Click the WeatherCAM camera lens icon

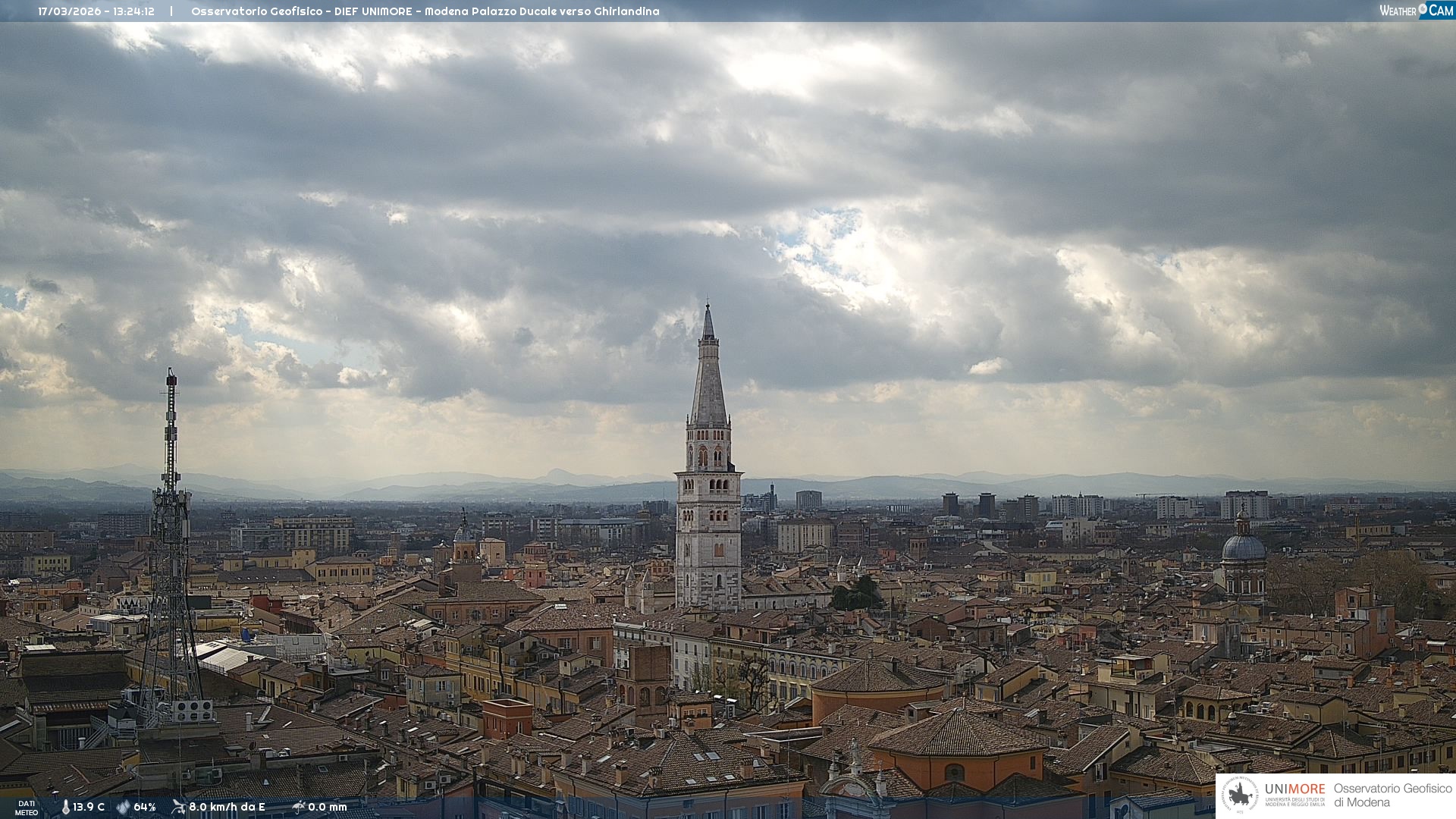point(1423,9)
